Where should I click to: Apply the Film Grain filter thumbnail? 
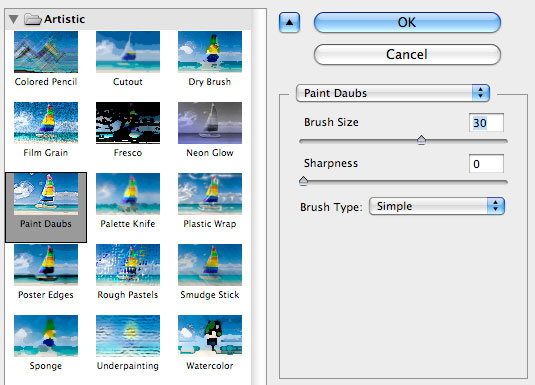click(46, 123)
